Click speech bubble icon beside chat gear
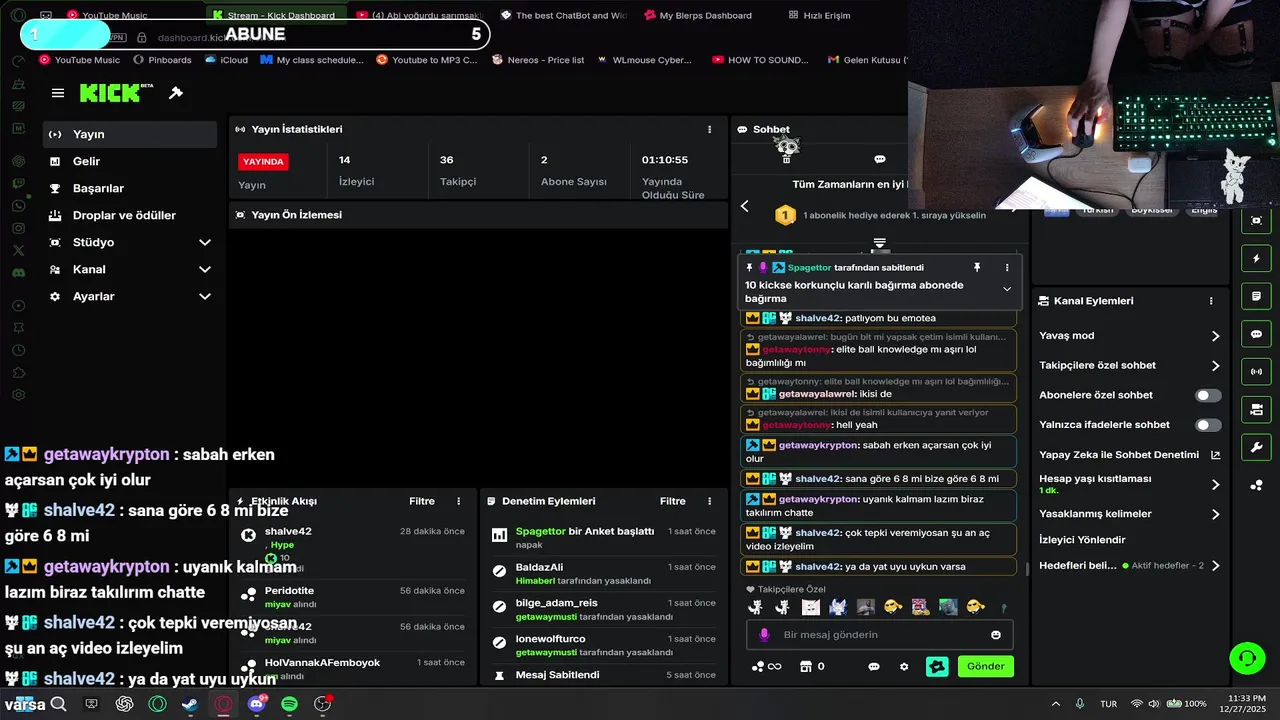This screenshot has width=1280, height=720. 874,667
